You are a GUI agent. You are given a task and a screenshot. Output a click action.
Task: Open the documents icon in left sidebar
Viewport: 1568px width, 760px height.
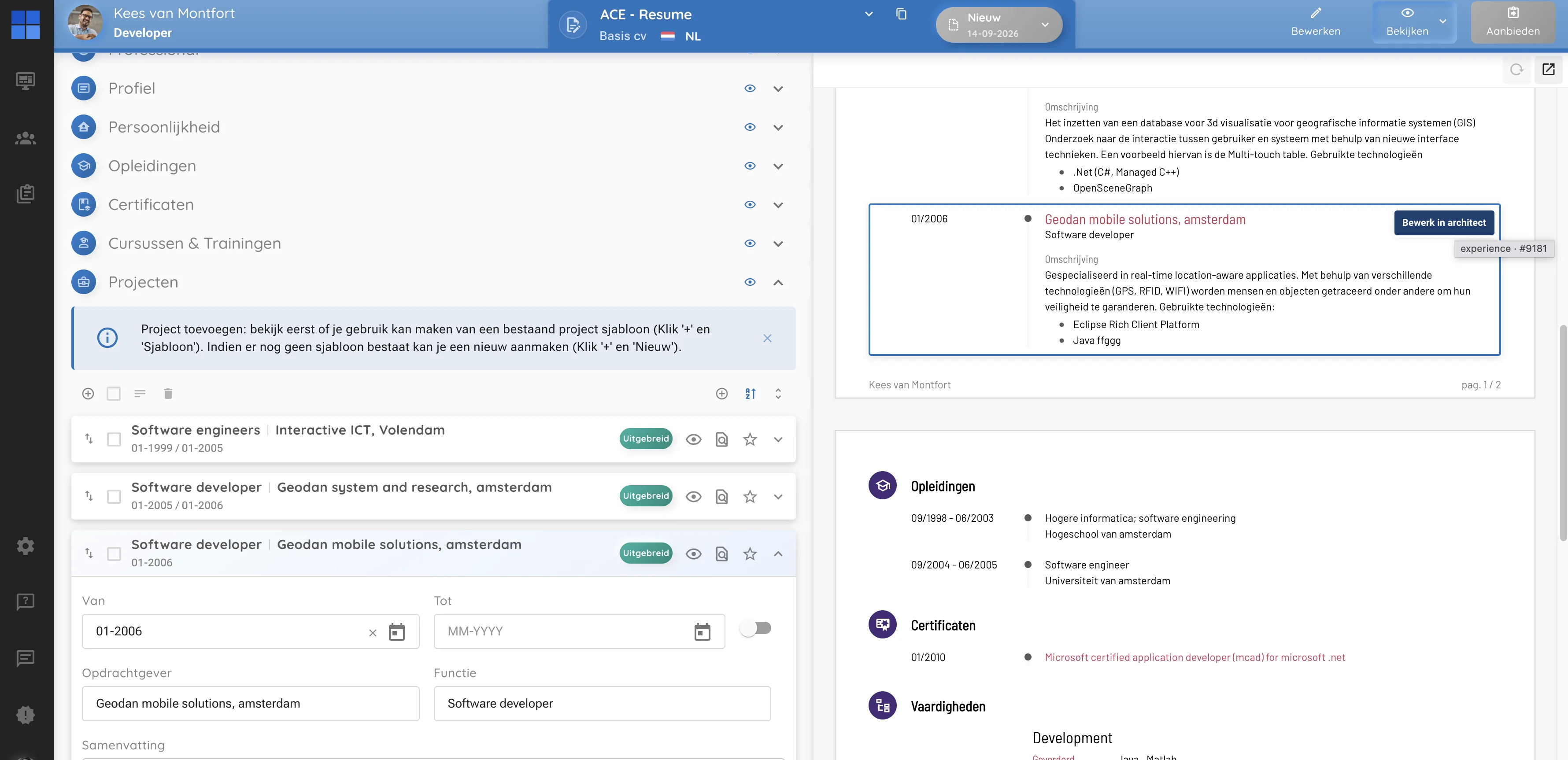[x=25, y=194]
